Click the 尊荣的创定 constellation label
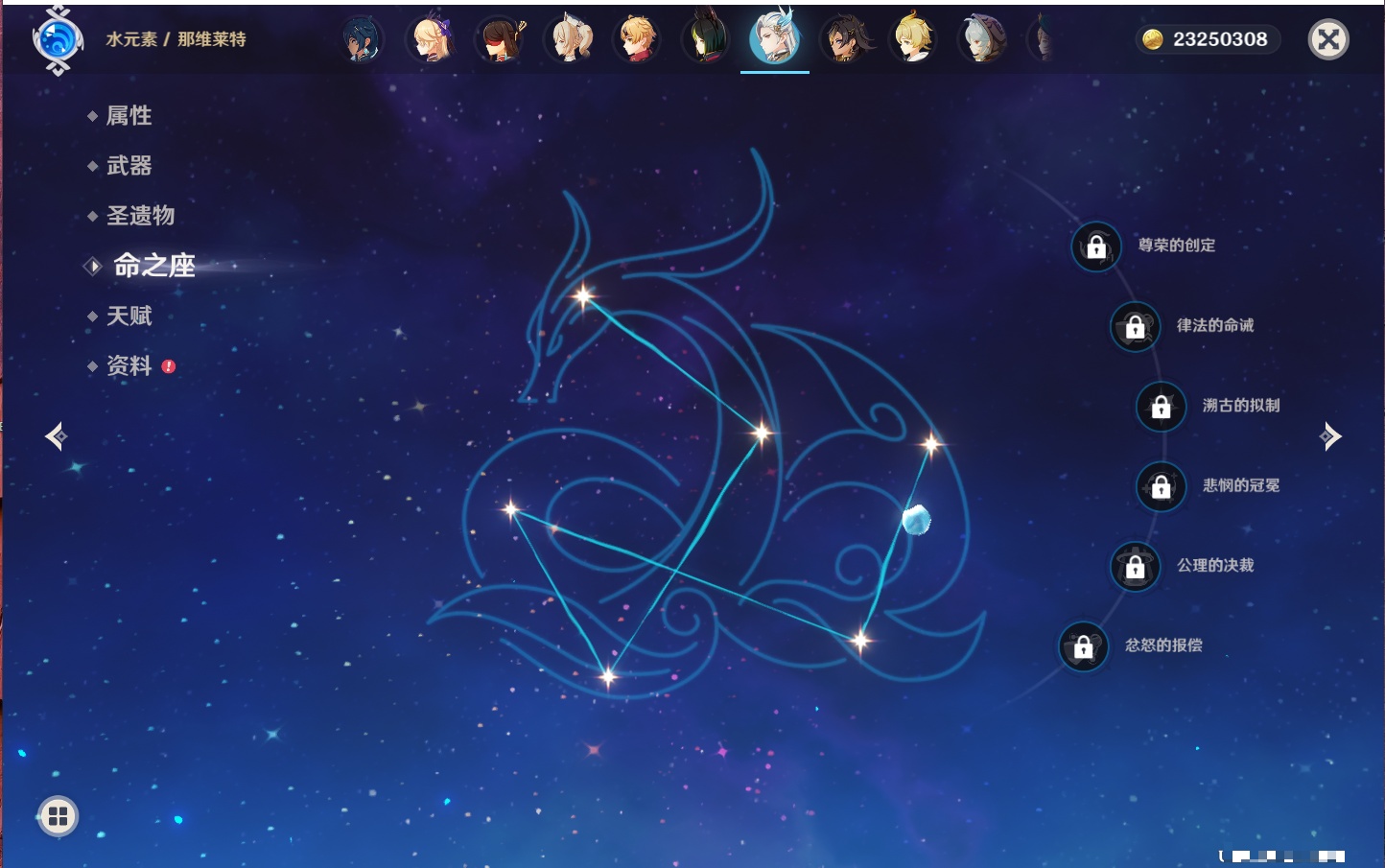The image size is (1385, 868). point(1177,246)
